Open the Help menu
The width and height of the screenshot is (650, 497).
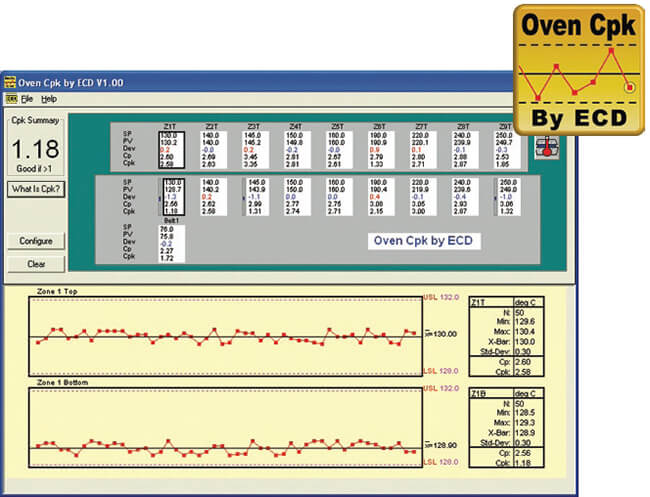49,99
